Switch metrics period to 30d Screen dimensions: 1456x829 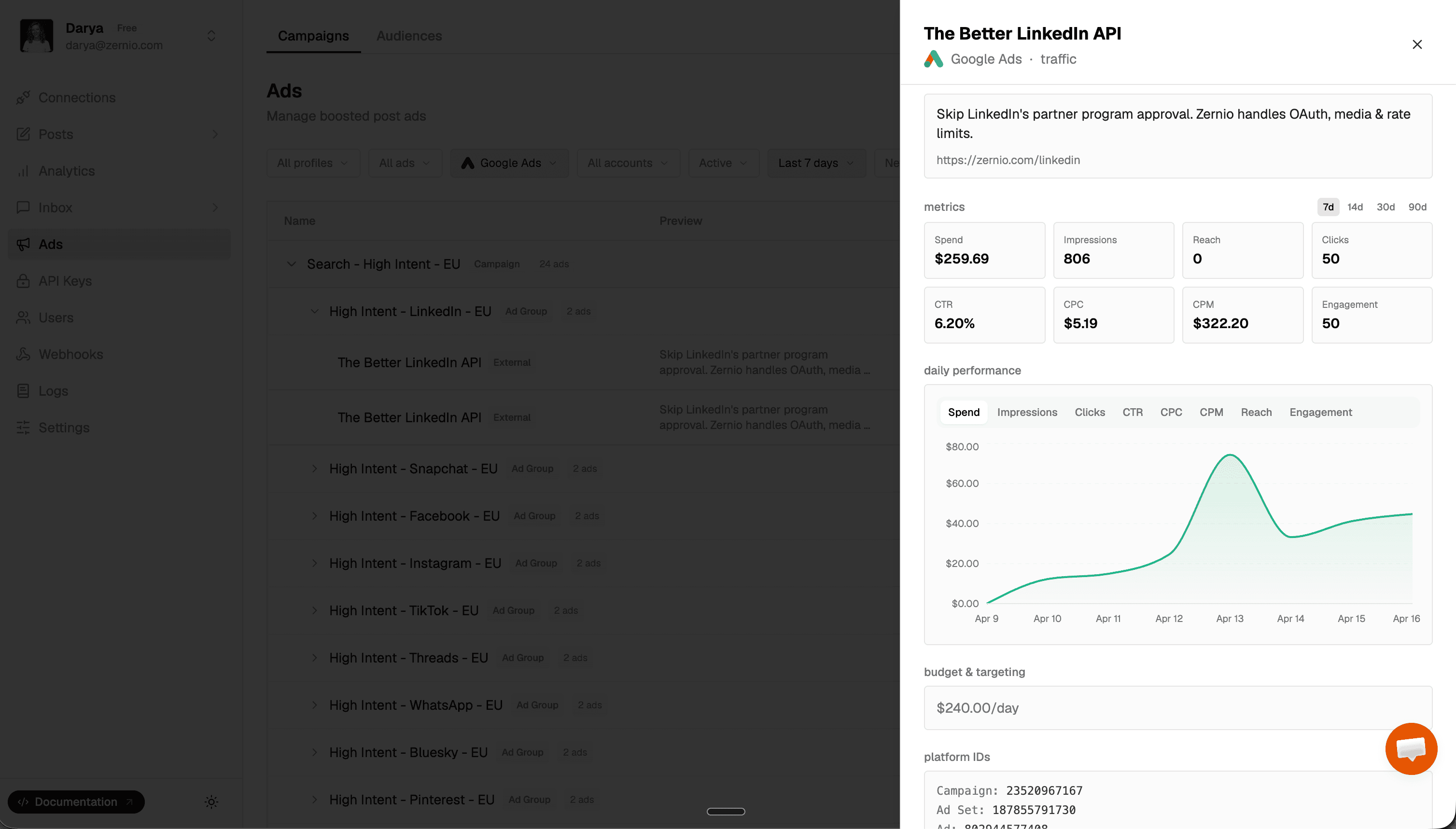pyautogui.click(x=1386, y=207)
